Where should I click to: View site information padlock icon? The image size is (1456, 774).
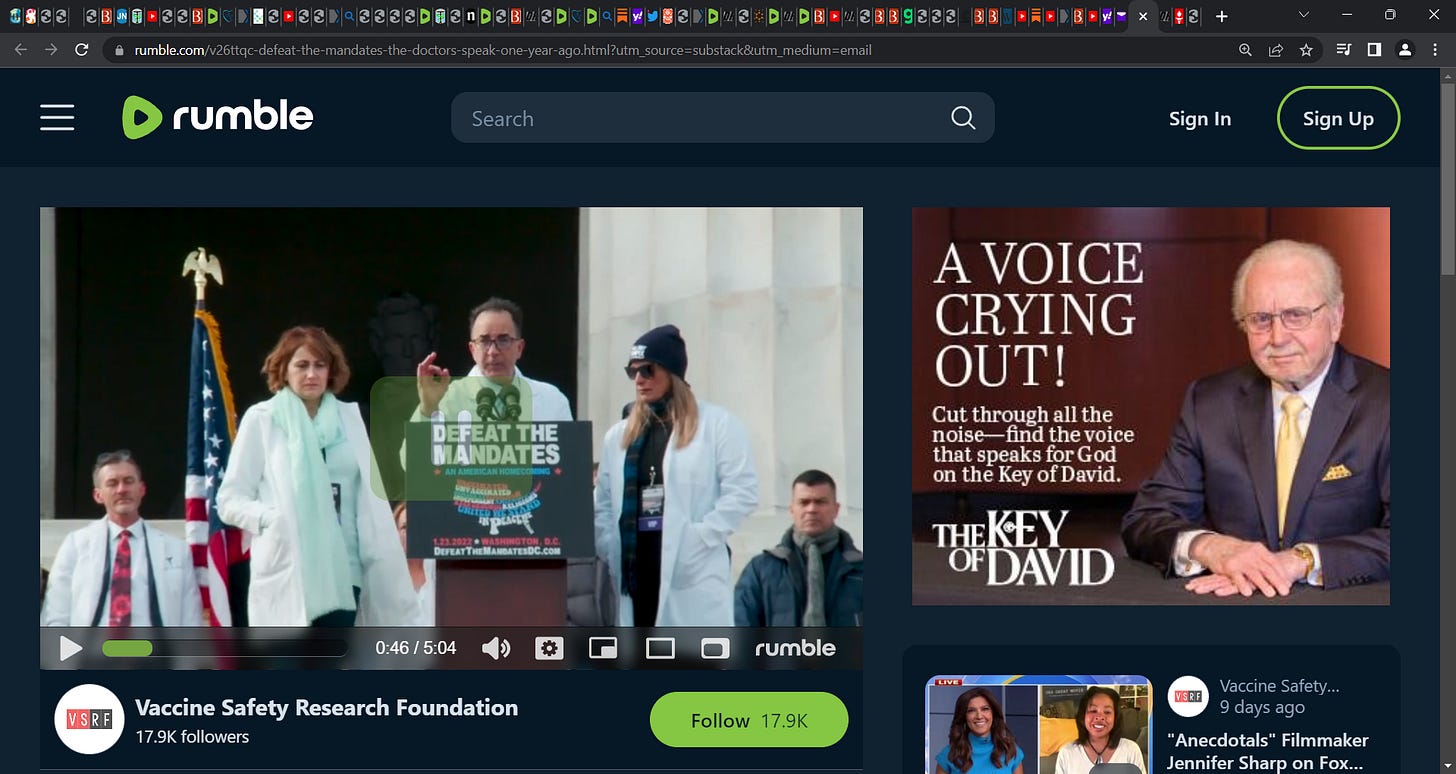[120, 50]
